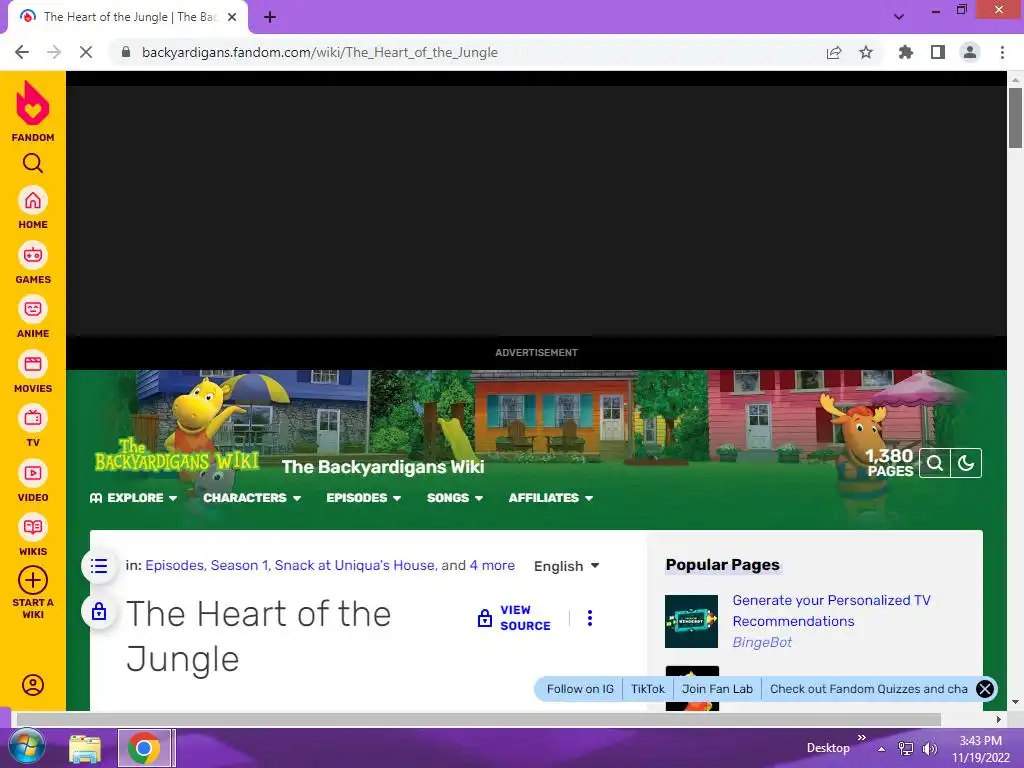Screen dimensions: 1024x768
Task: Click Check out Fandom Quizzes link
Action: tap(869, 689)
